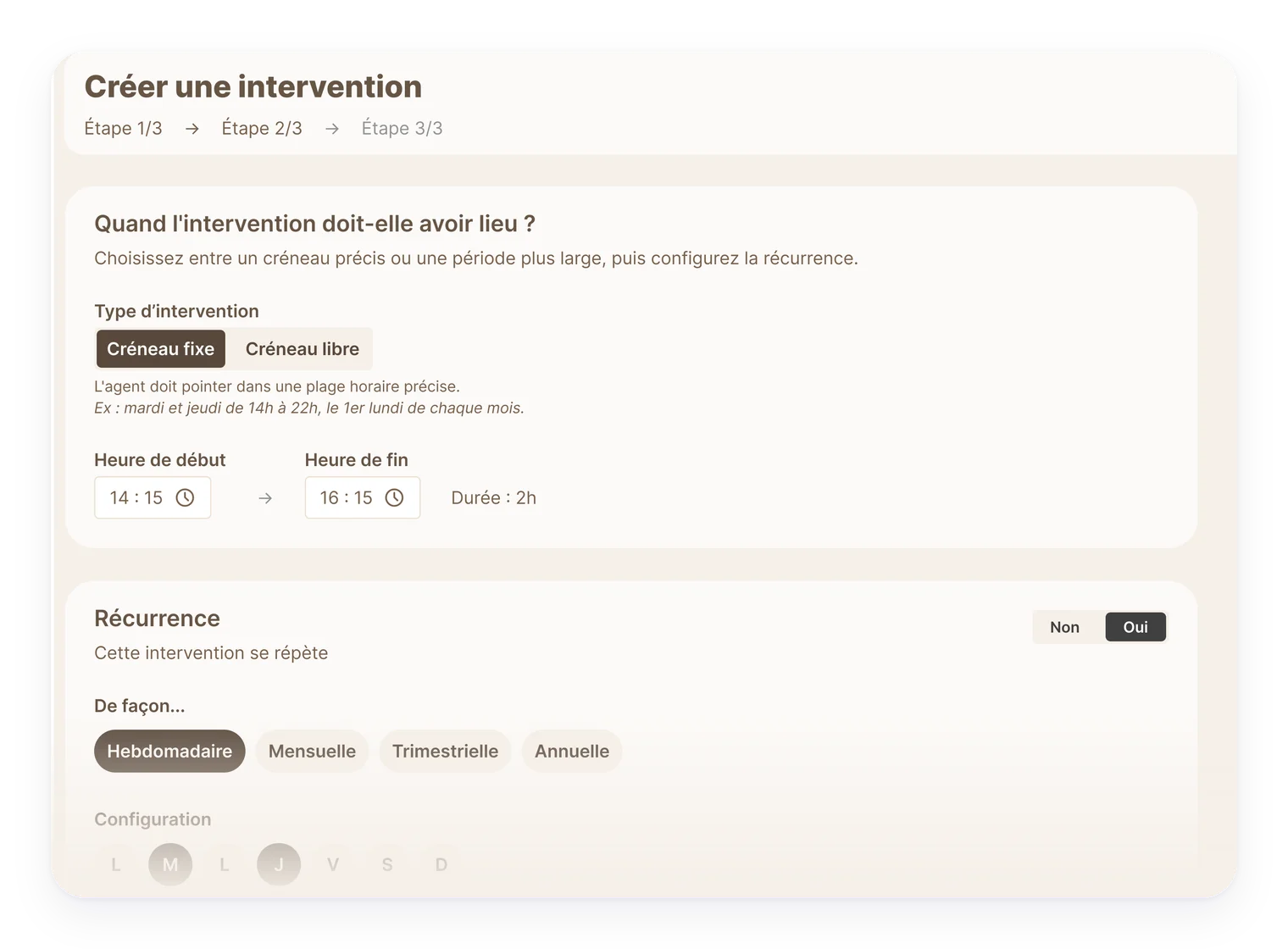This screenshot has width=1288, height=949.
Task: Toggle the V (vendredi) day
Action: click(x=333, y=864)
